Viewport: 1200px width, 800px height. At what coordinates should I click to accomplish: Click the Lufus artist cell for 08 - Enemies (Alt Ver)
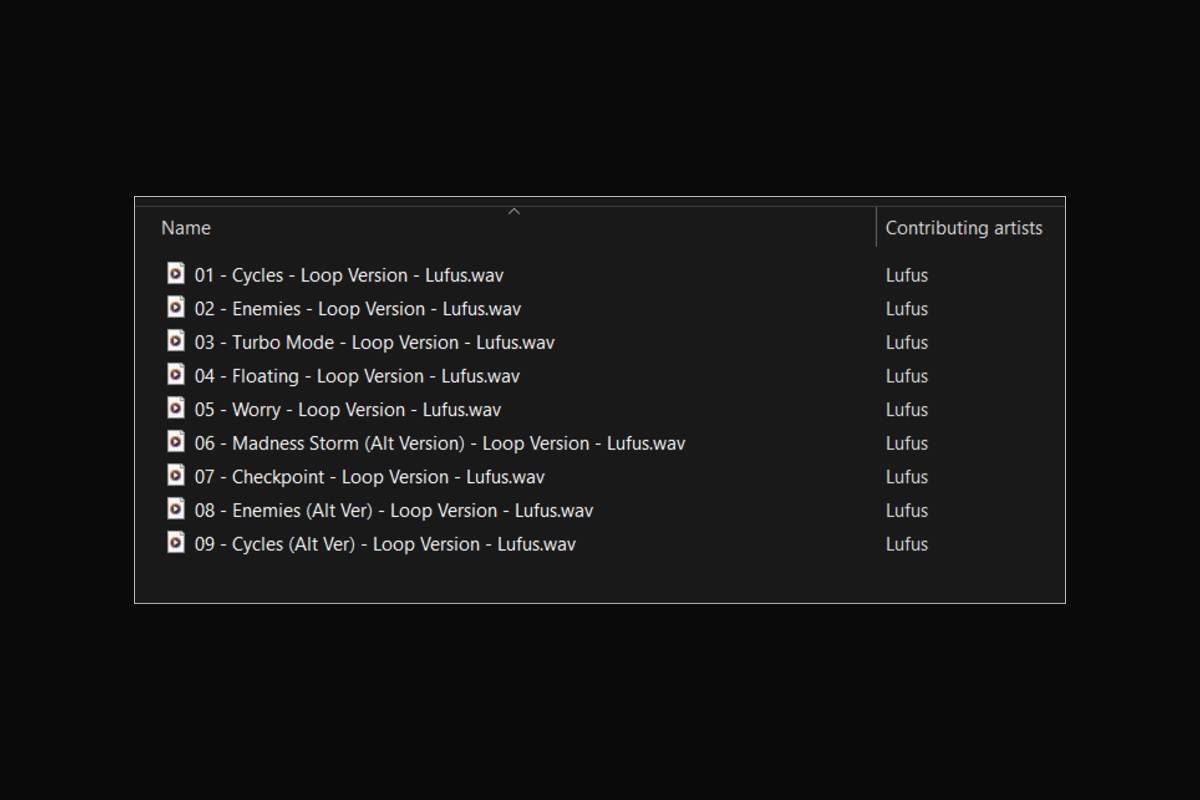[906, 510]
